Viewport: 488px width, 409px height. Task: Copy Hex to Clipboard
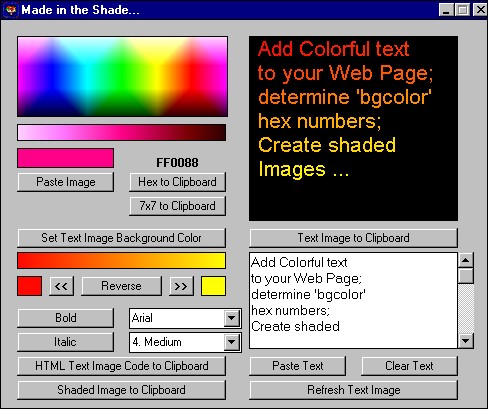(x=177, y=182)
